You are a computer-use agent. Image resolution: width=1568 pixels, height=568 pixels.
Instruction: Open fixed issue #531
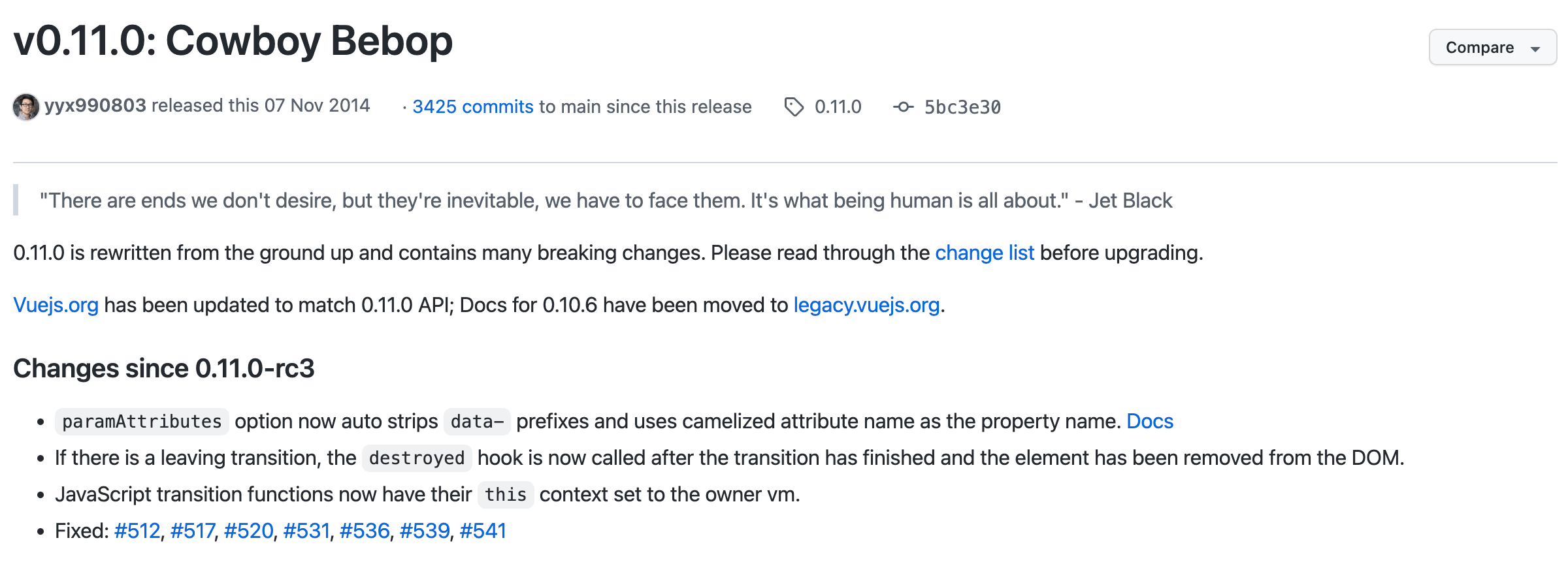coord(306,531)
